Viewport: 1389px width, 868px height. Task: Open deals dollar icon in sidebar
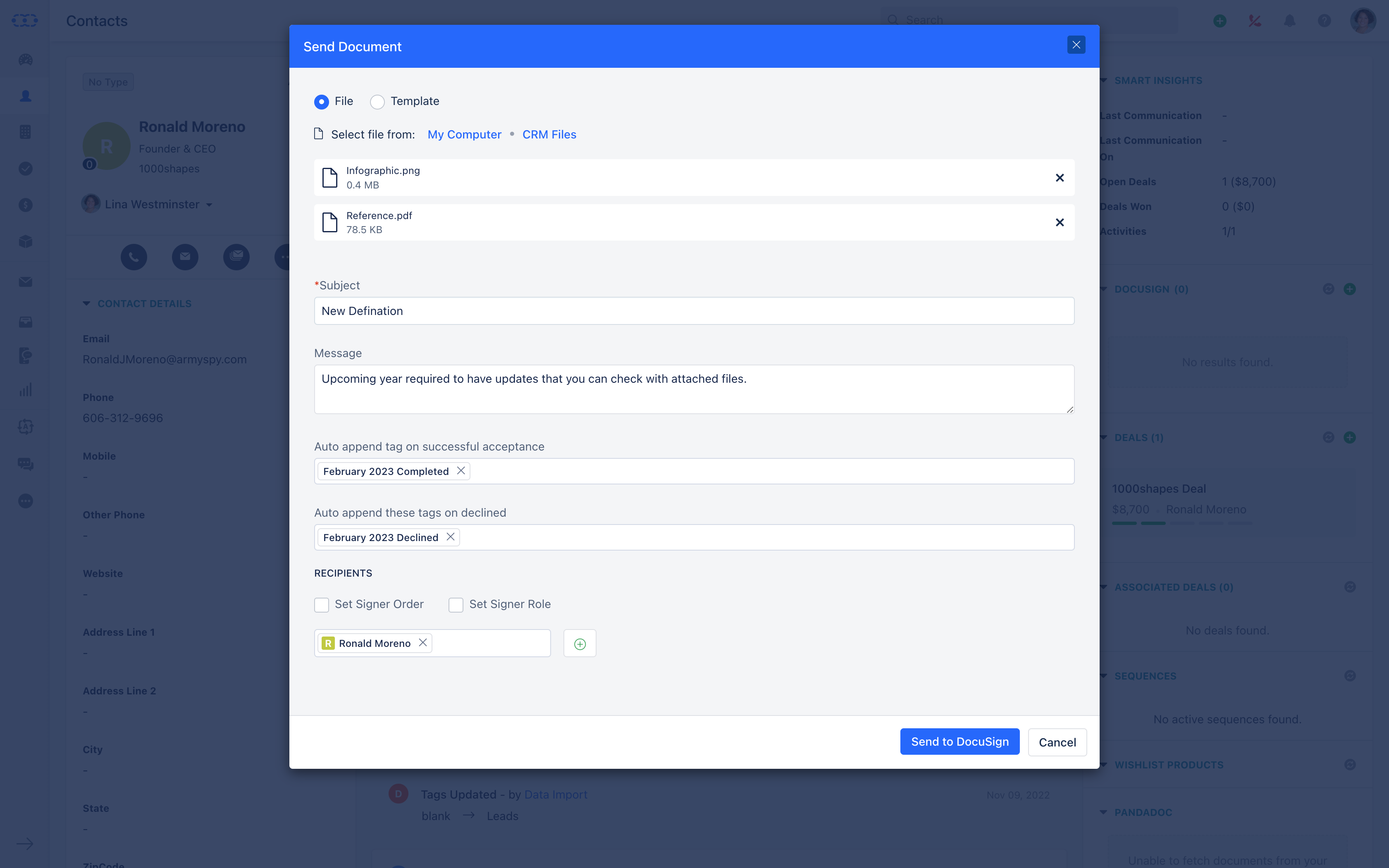pos(25,205)
